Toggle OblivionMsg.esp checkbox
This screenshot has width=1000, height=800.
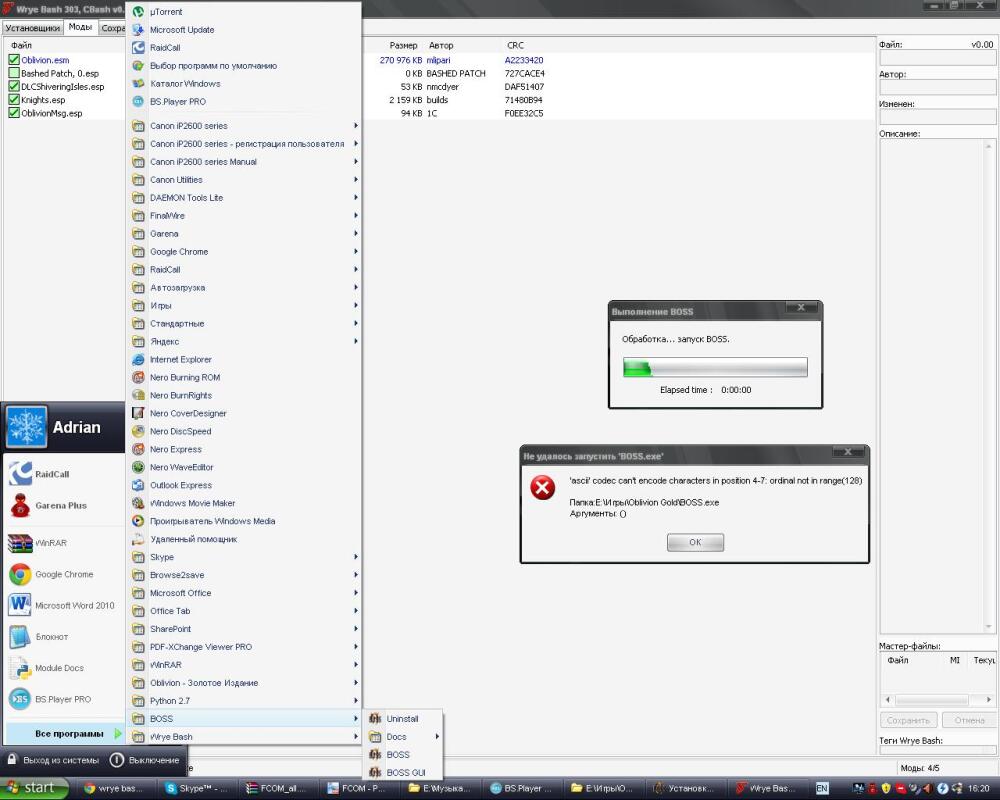point(14,113)
